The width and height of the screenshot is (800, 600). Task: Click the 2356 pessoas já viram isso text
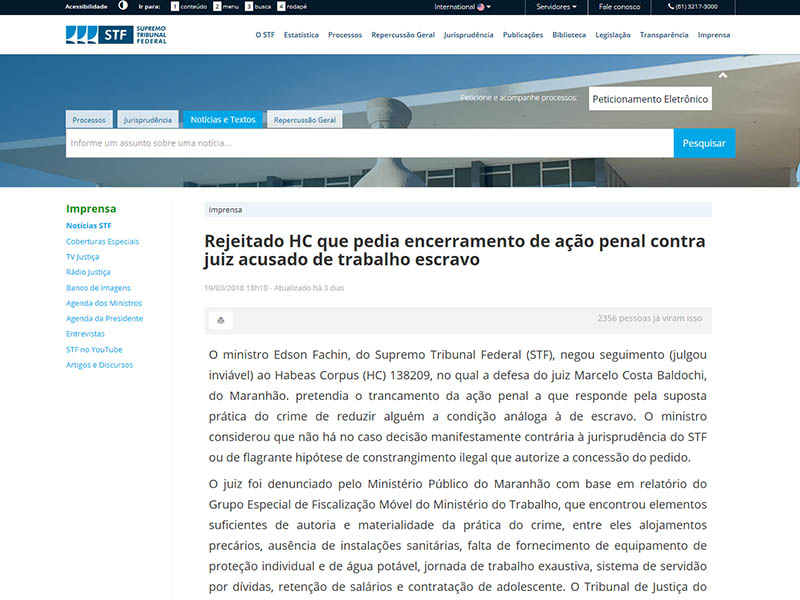[649, 318]
